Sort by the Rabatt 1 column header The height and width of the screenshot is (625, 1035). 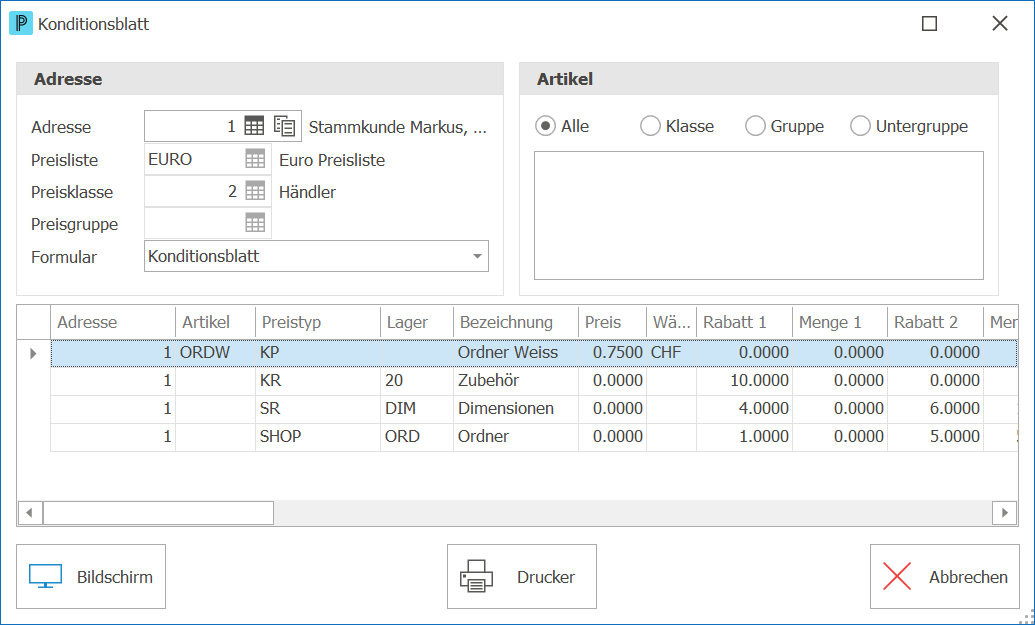[x=745, y=322]
